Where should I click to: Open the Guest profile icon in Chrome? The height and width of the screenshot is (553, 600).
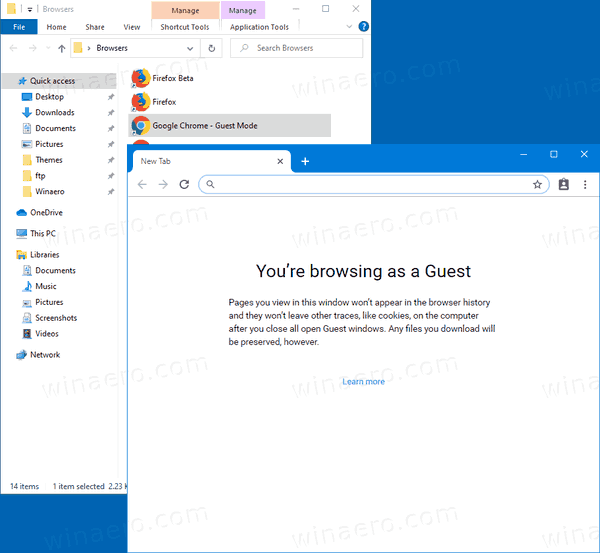pyautogui.click(x=563, y=184)
